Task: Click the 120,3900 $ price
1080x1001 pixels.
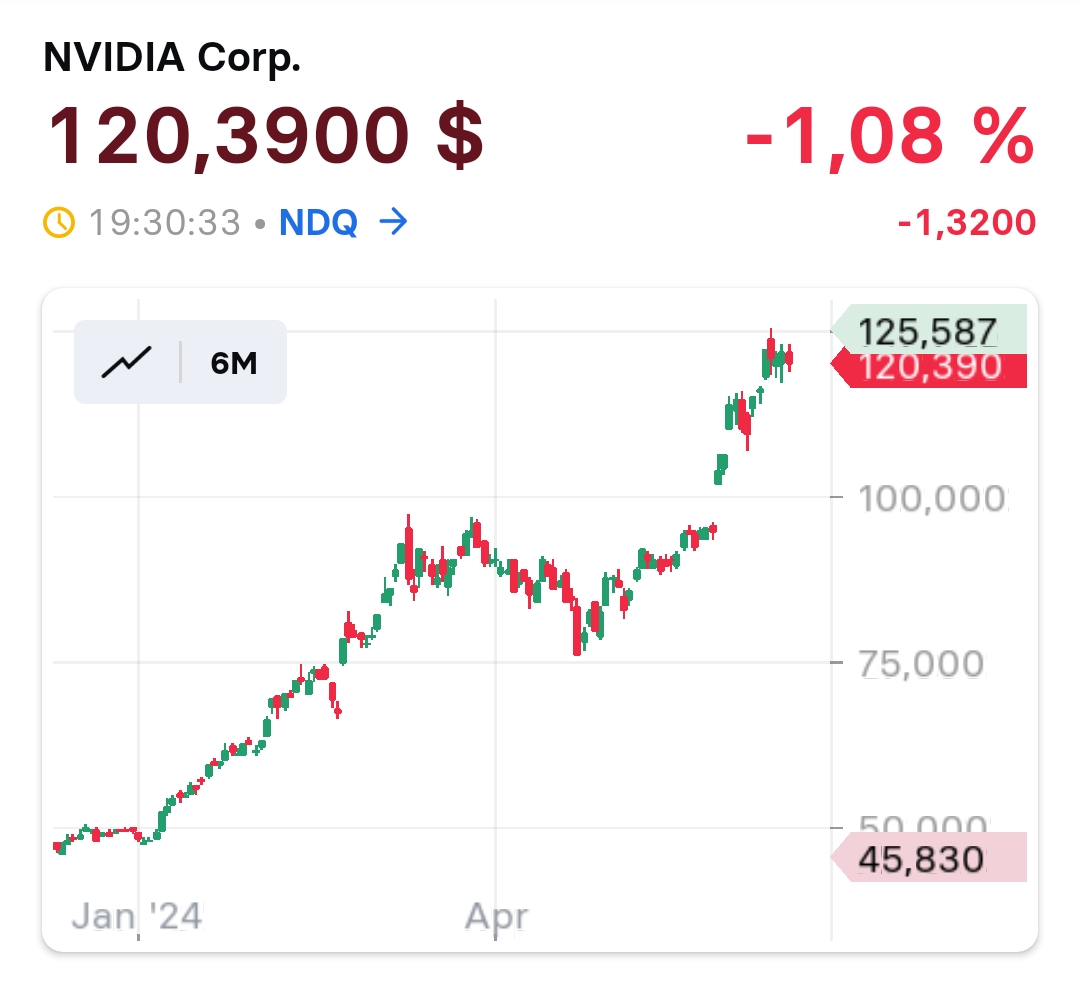Action: (266, 136)
